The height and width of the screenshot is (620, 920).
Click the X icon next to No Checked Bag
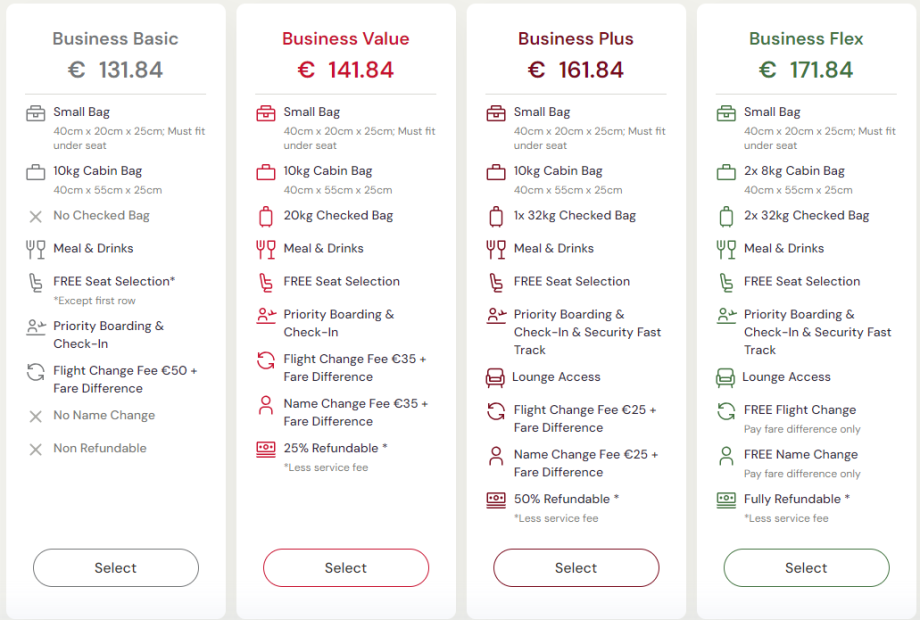(38, 216)
